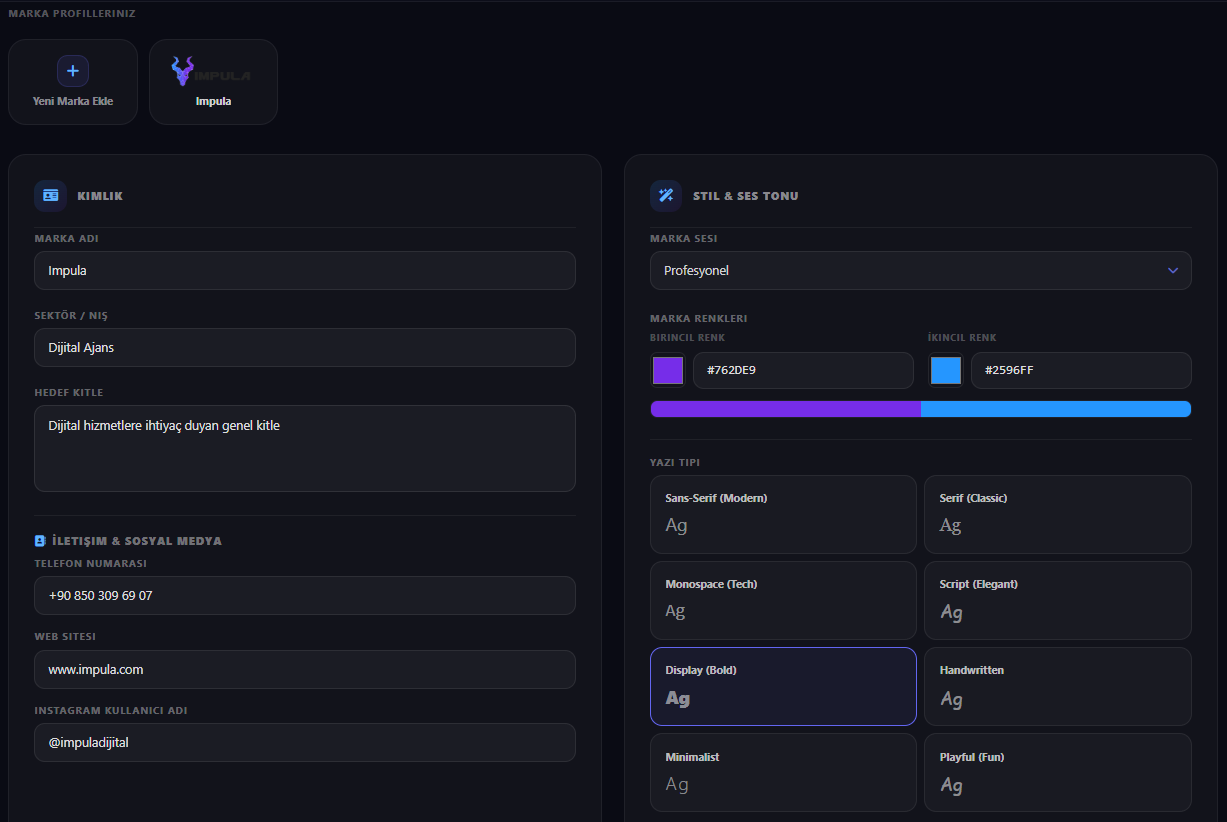Choose the Playful (Fun) font card
The width and height of the screenshot is (1227, 822).
1057,772
